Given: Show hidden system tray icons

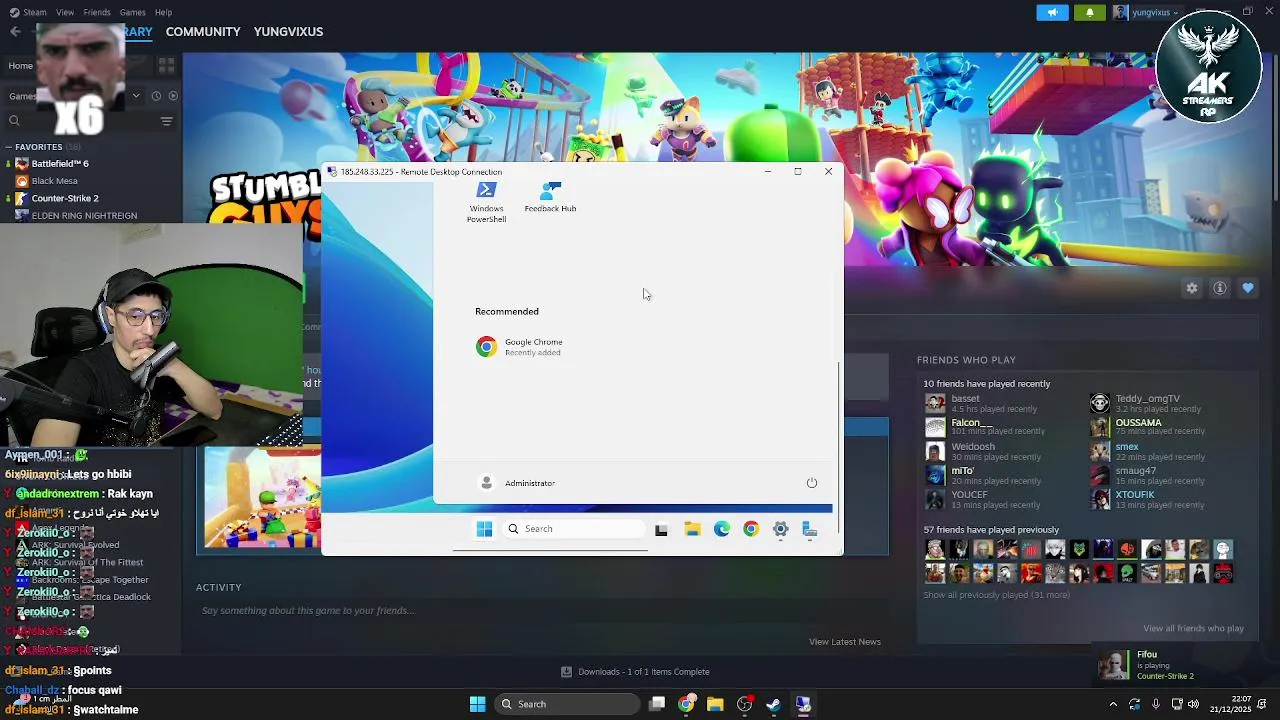Looking at the screenshot, I should 1113,704.
